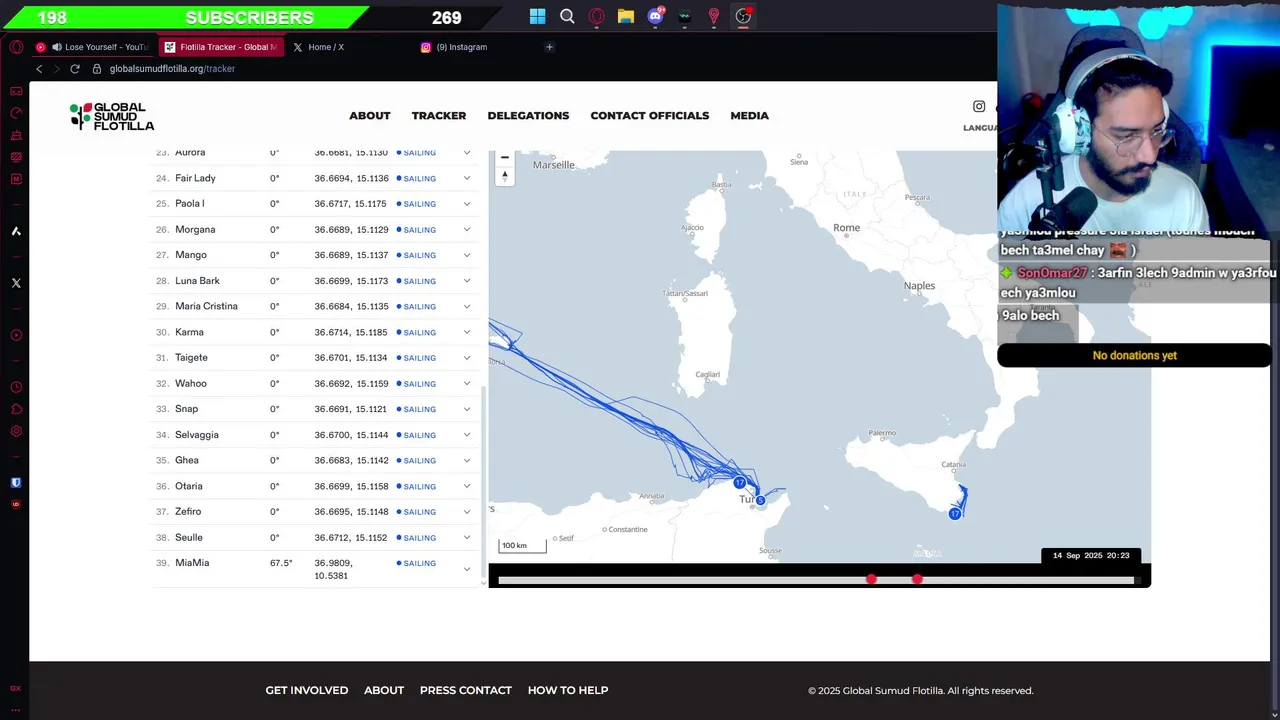Expand the Zefiro vessel row

[467, 512]
